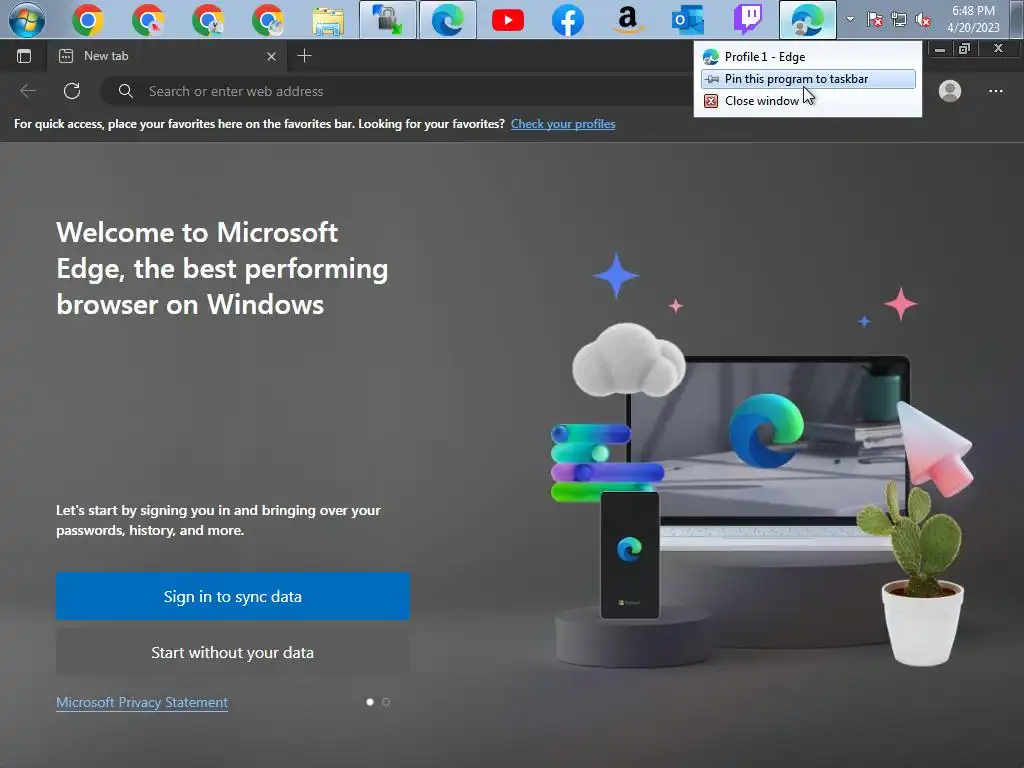Open a new tab with the plus button
1024x768 pixels.
point(304,56)
